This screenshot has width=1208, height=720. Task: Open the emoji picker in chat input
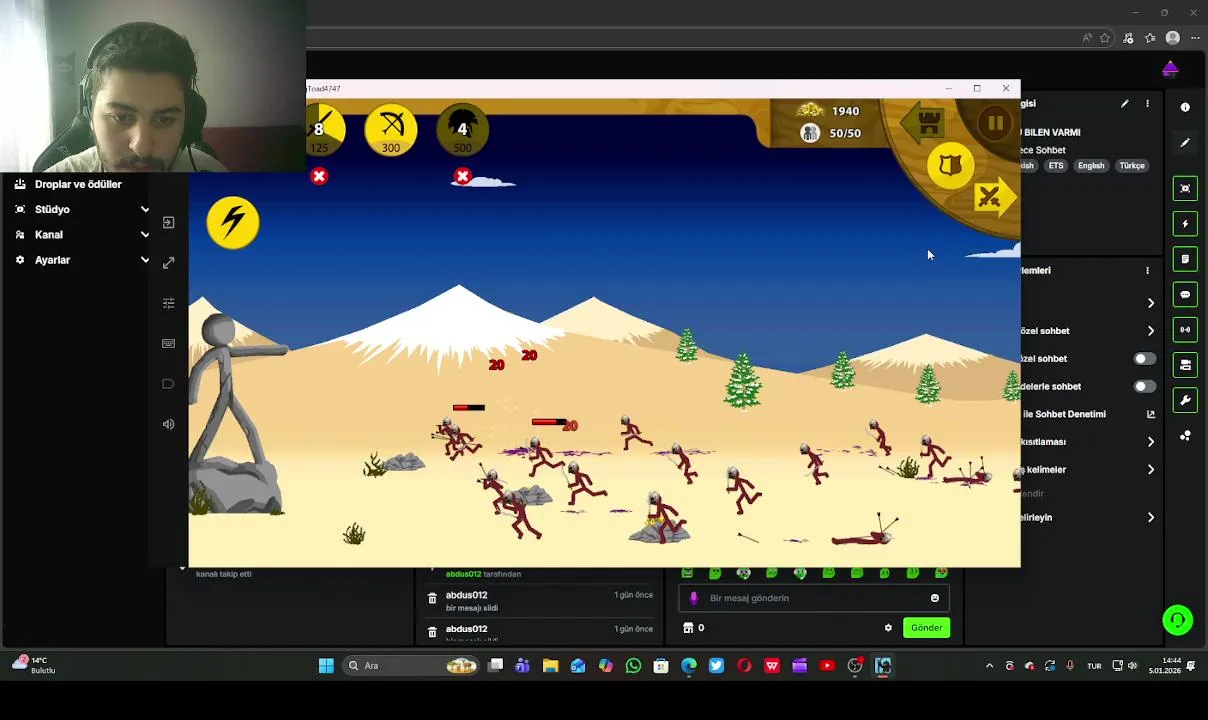pos(935,598)
